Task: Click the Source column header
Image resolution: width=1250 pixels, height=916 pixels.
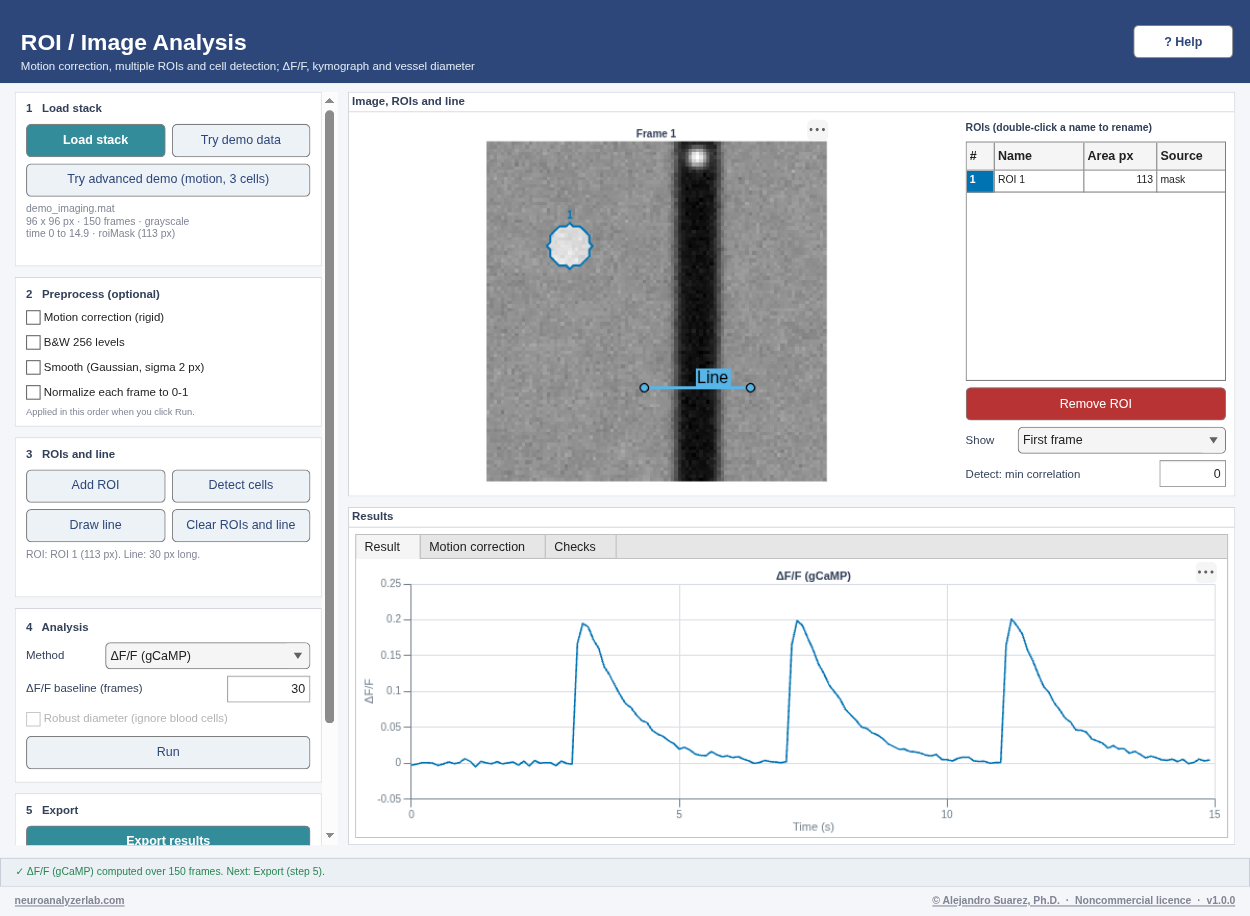Action: 1191,156
